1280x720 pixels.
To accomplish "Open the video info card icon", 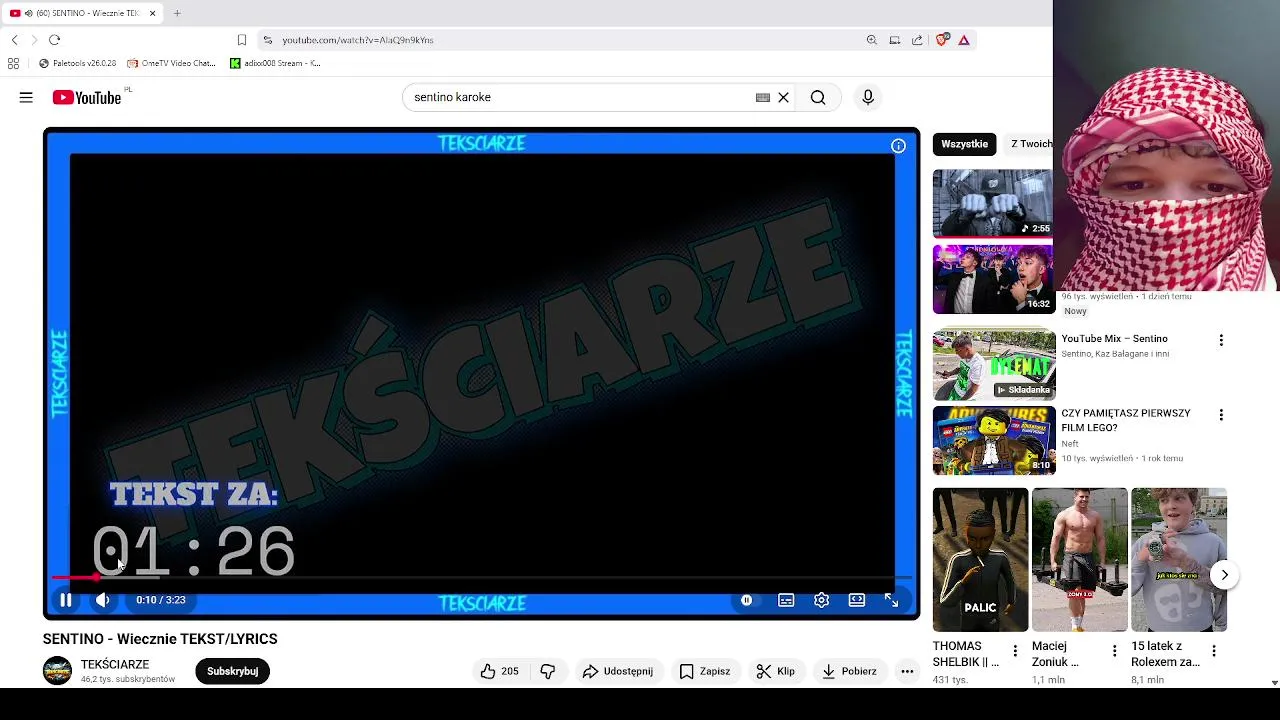I will pos(898,146).
